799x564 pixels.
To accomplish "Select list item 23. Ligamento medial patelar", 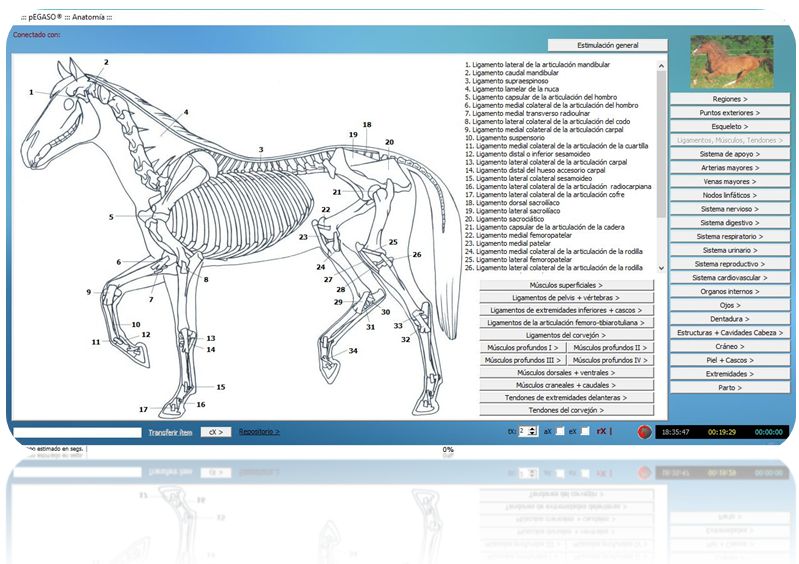I will pos(508,244).
